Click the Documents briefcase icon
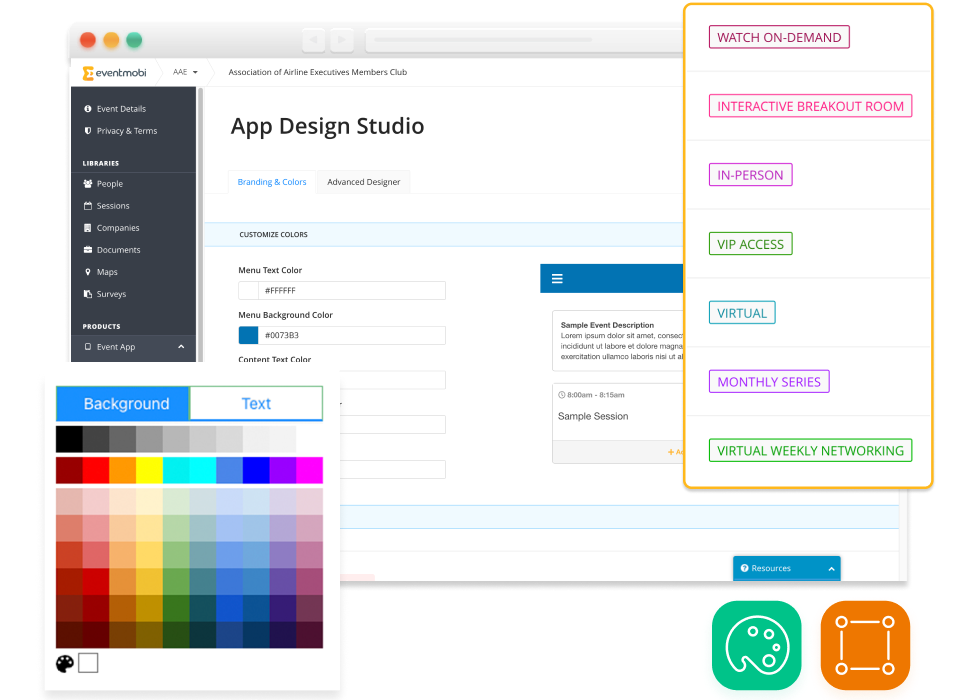The width and height of the screenshot is (978, 700). click(x=88, y=250)
